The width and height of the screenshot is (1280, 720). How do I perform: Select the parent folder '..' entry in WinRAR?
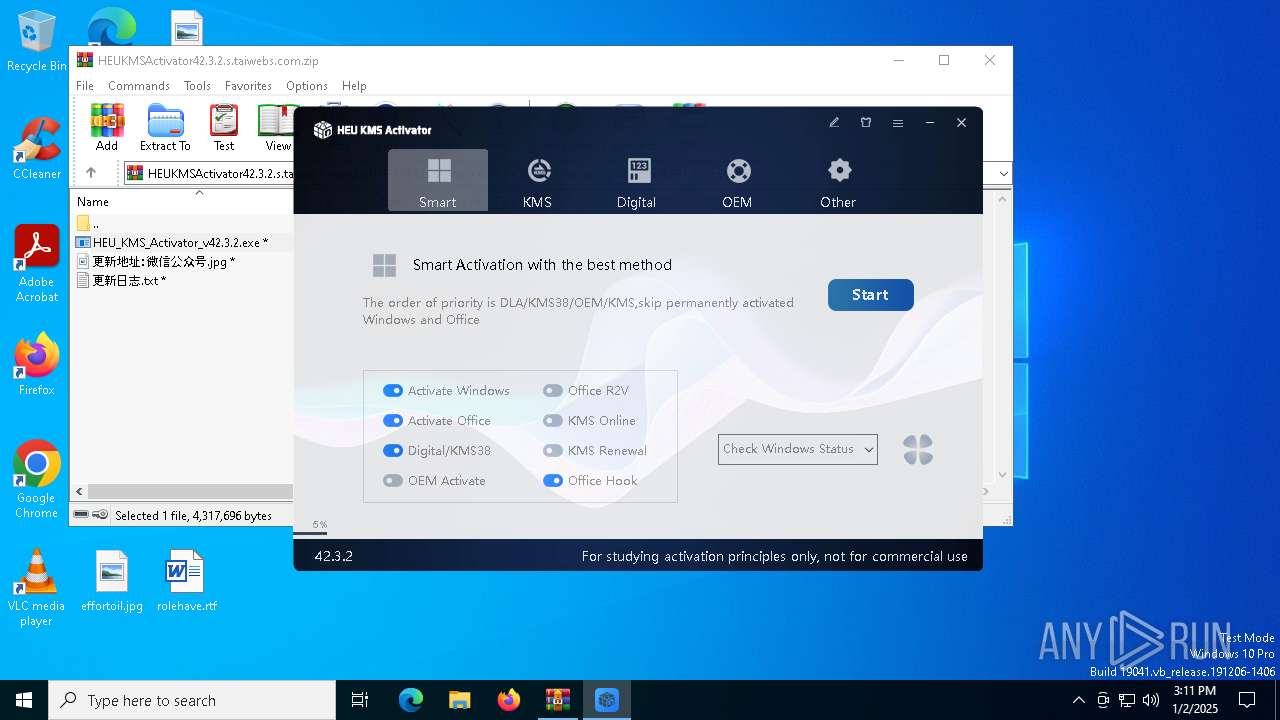pyautogui.click(x=87, y=223)
